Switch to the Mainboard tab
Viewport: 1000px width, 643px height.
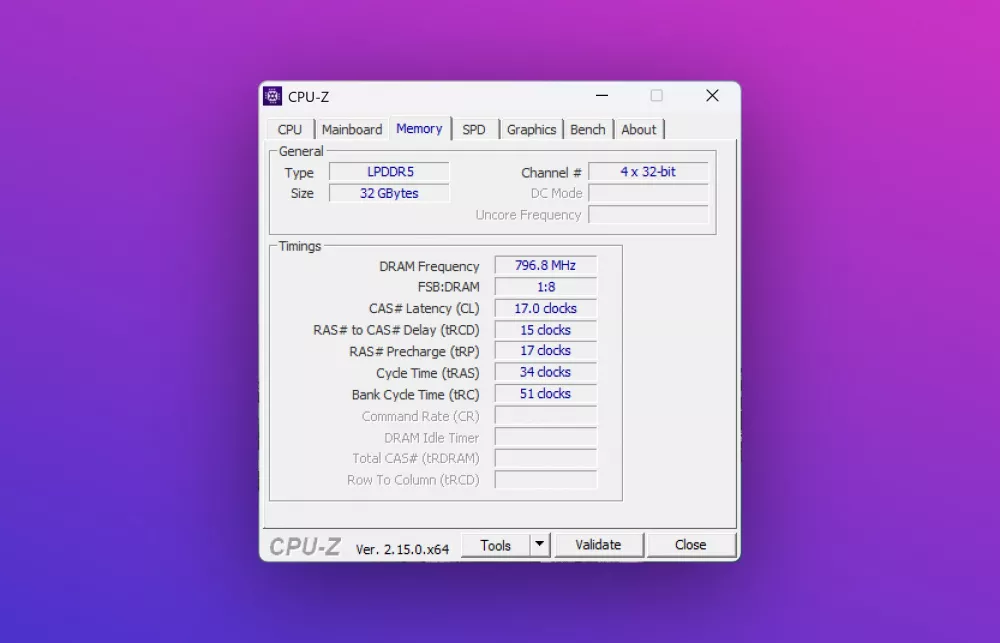click(351, 129)
